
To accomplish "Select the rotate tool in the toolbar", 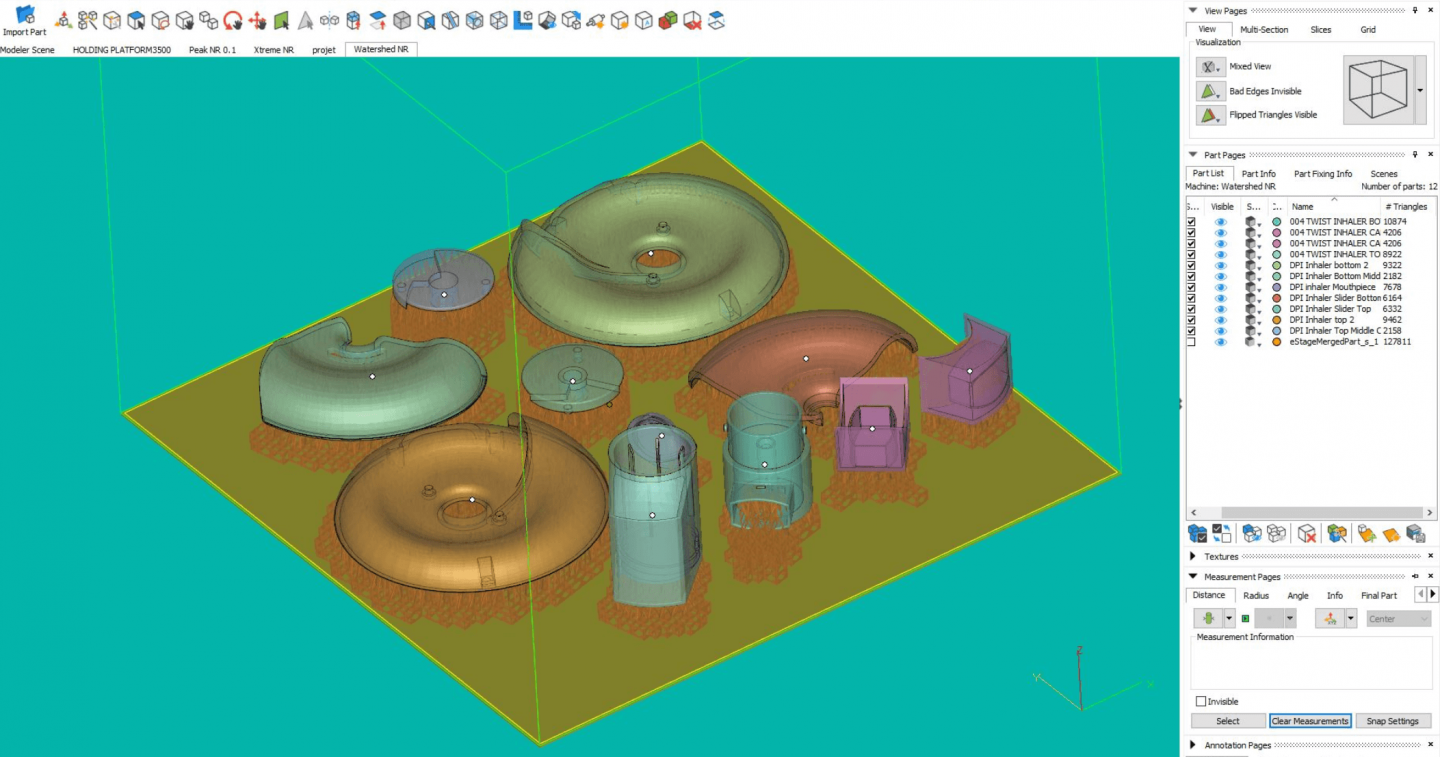I will point(231,19).
